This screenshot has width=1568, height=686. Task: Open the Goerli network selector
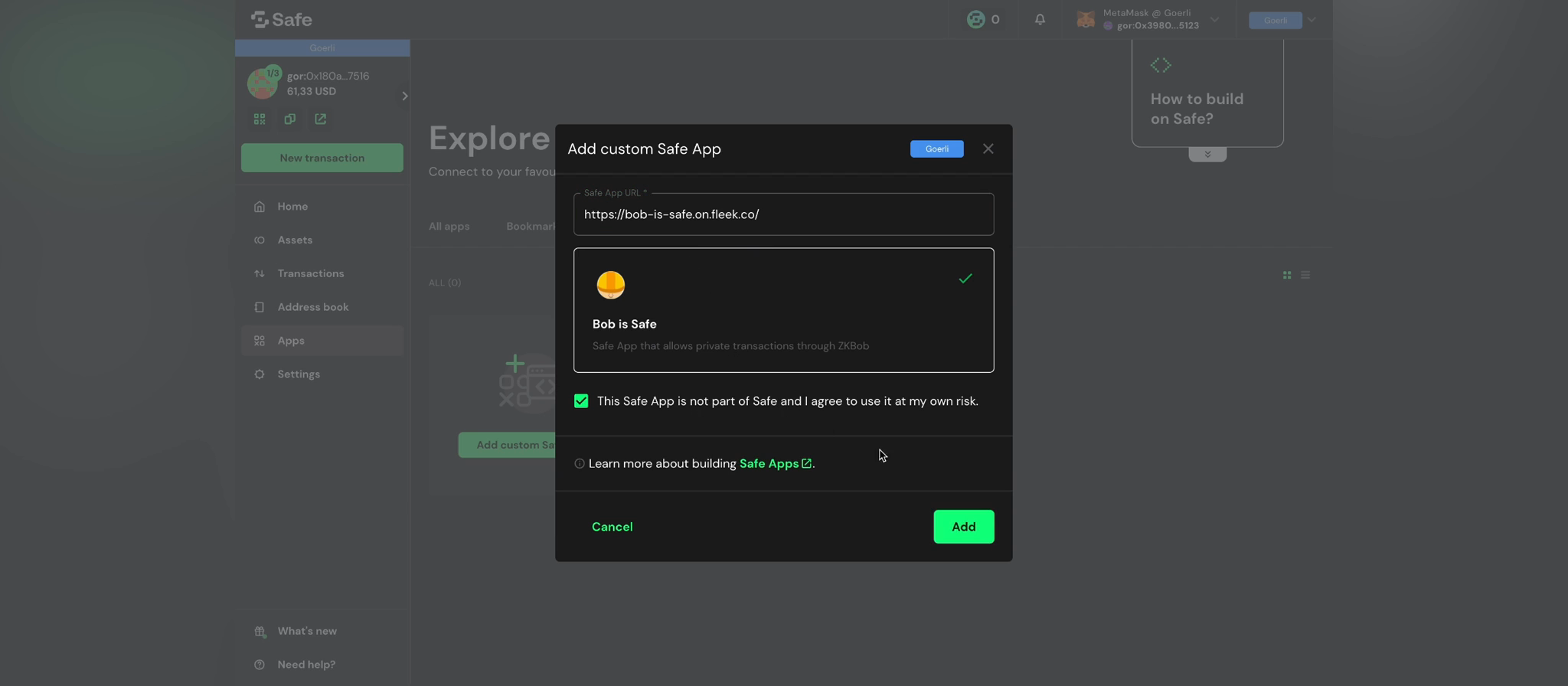[x=1282, y=20]
